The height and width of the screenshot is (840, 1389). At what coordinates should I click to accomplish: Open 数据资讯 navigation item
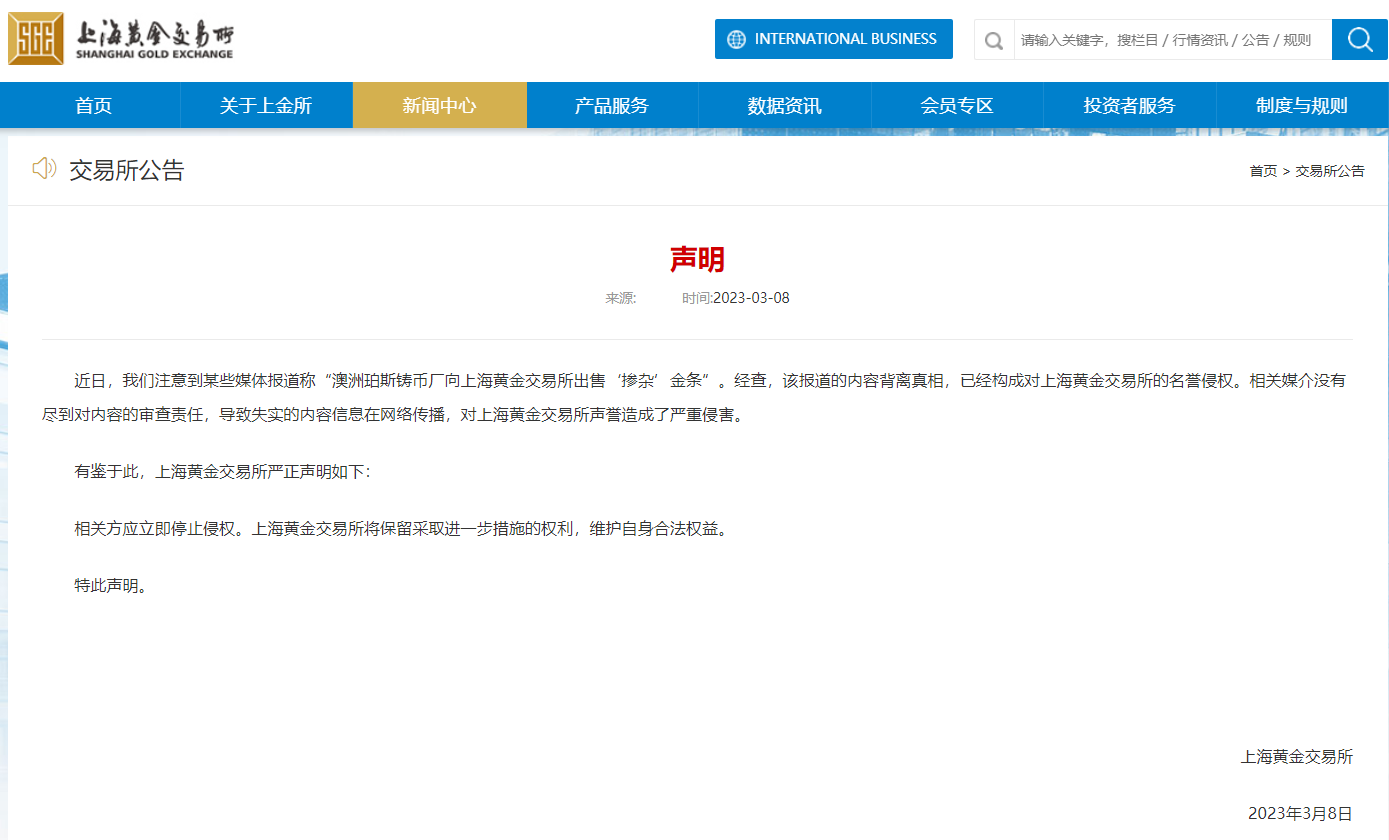pyautogui.click(x=784, y=105)
